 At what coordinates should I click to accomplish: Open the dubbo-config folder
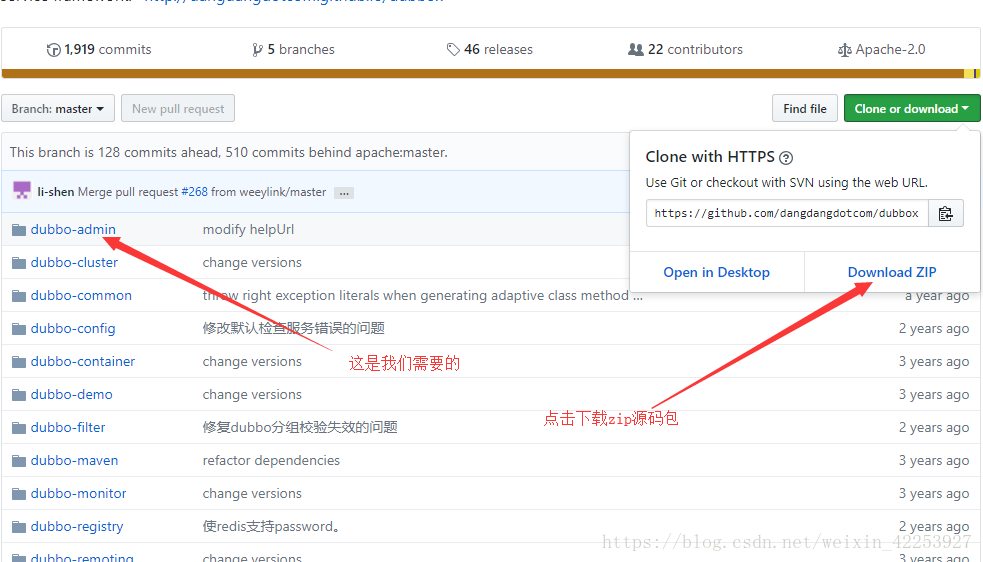73,329
